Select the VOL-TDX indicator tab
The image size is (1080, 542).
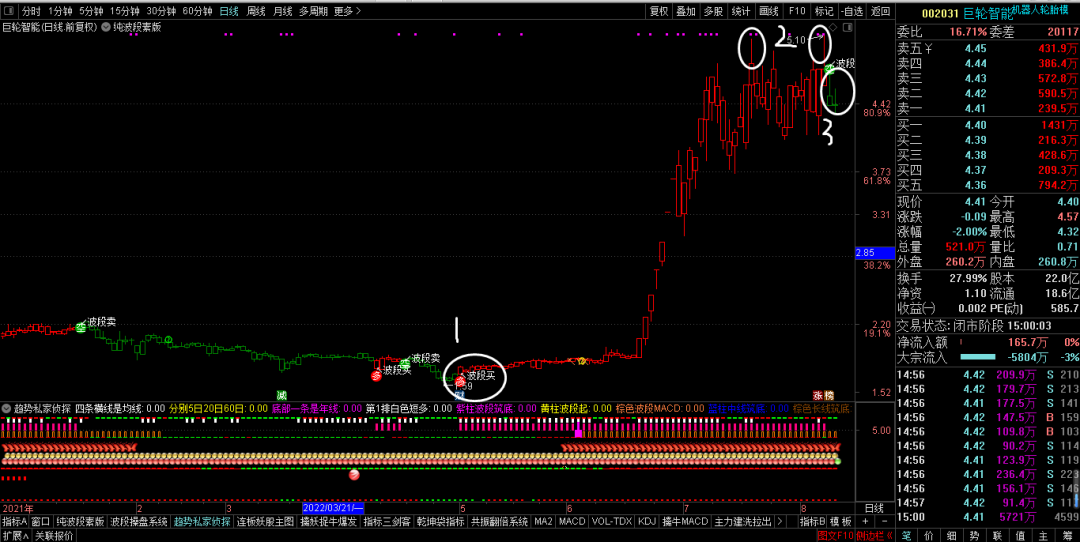pos(612,521)
